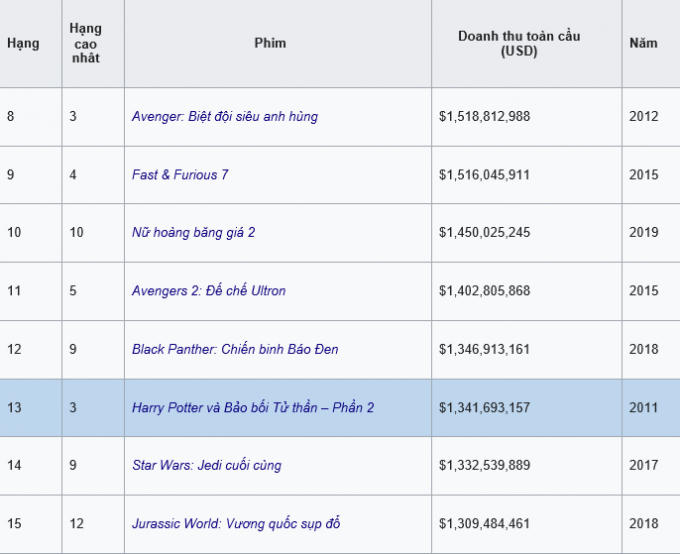The image size is (680, 554).
Task: Click the Fast & Furious 7 film link
Action: (180, 174)
